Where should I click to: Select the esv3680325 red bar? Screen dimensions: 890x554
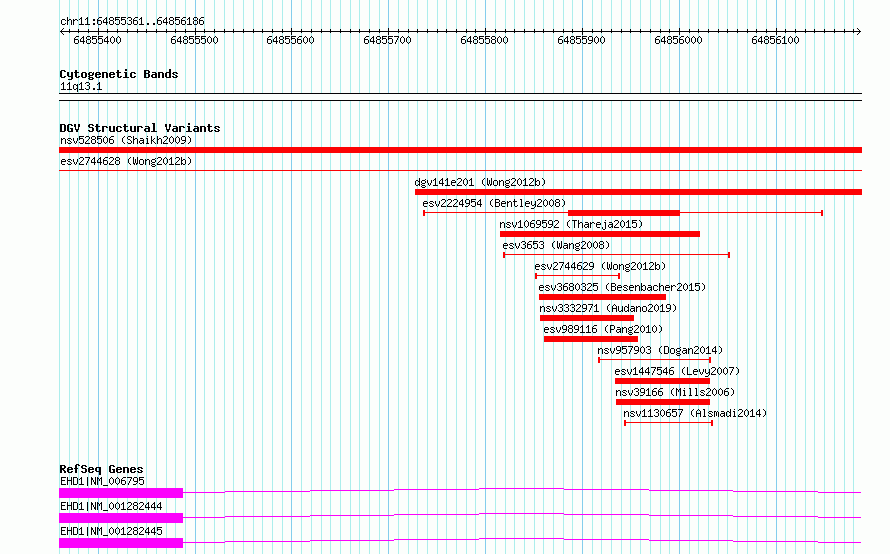[602, 297]
